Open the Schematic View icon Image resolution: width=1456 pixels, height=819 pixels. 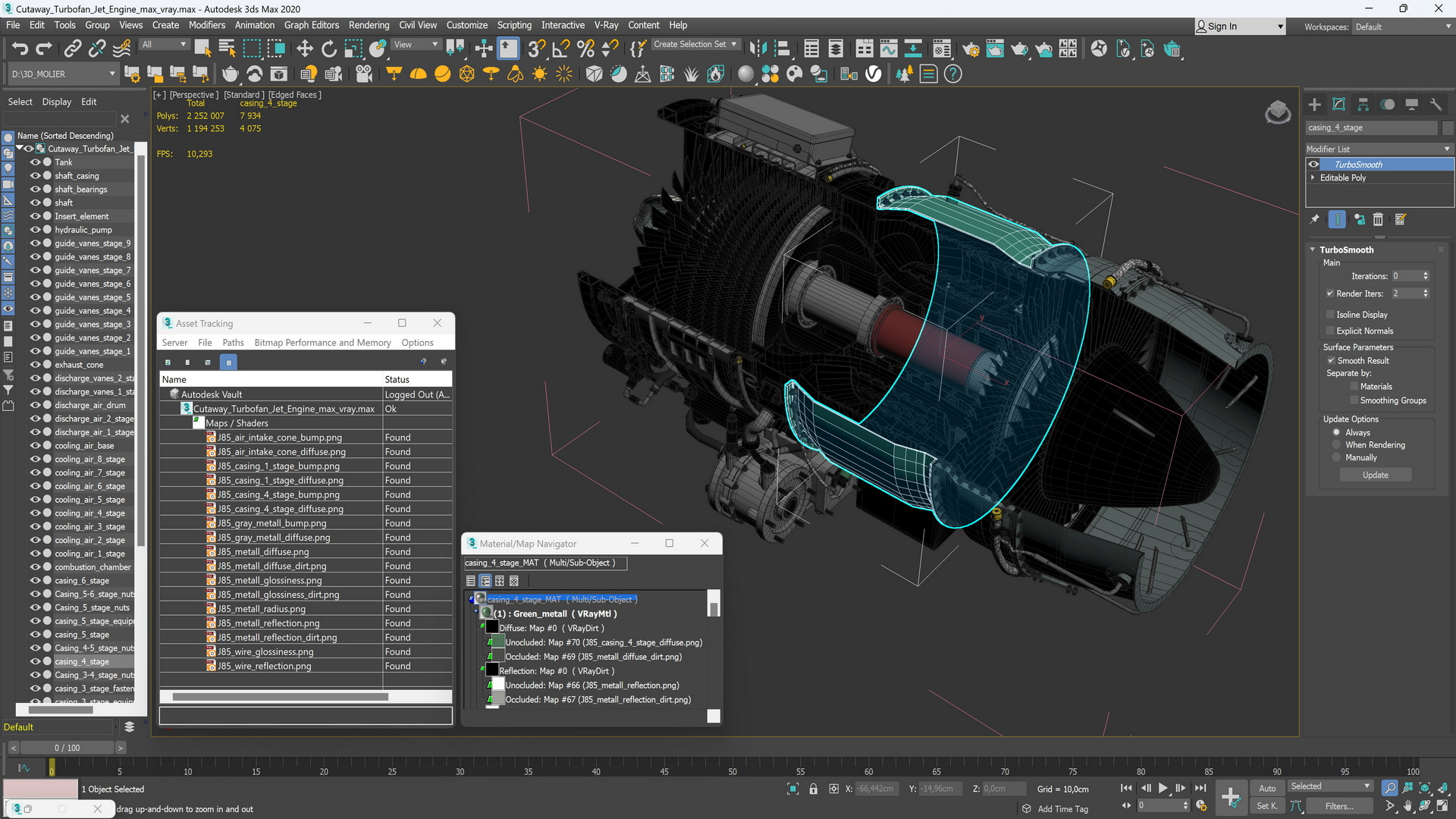pos(913,49)
